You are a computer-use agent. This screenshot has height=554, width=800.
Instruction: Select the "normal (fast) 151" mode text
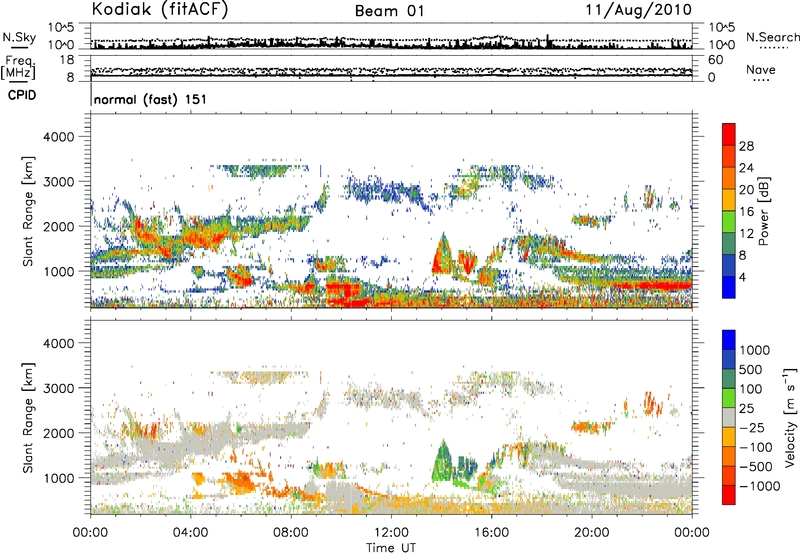click(150, 99)
